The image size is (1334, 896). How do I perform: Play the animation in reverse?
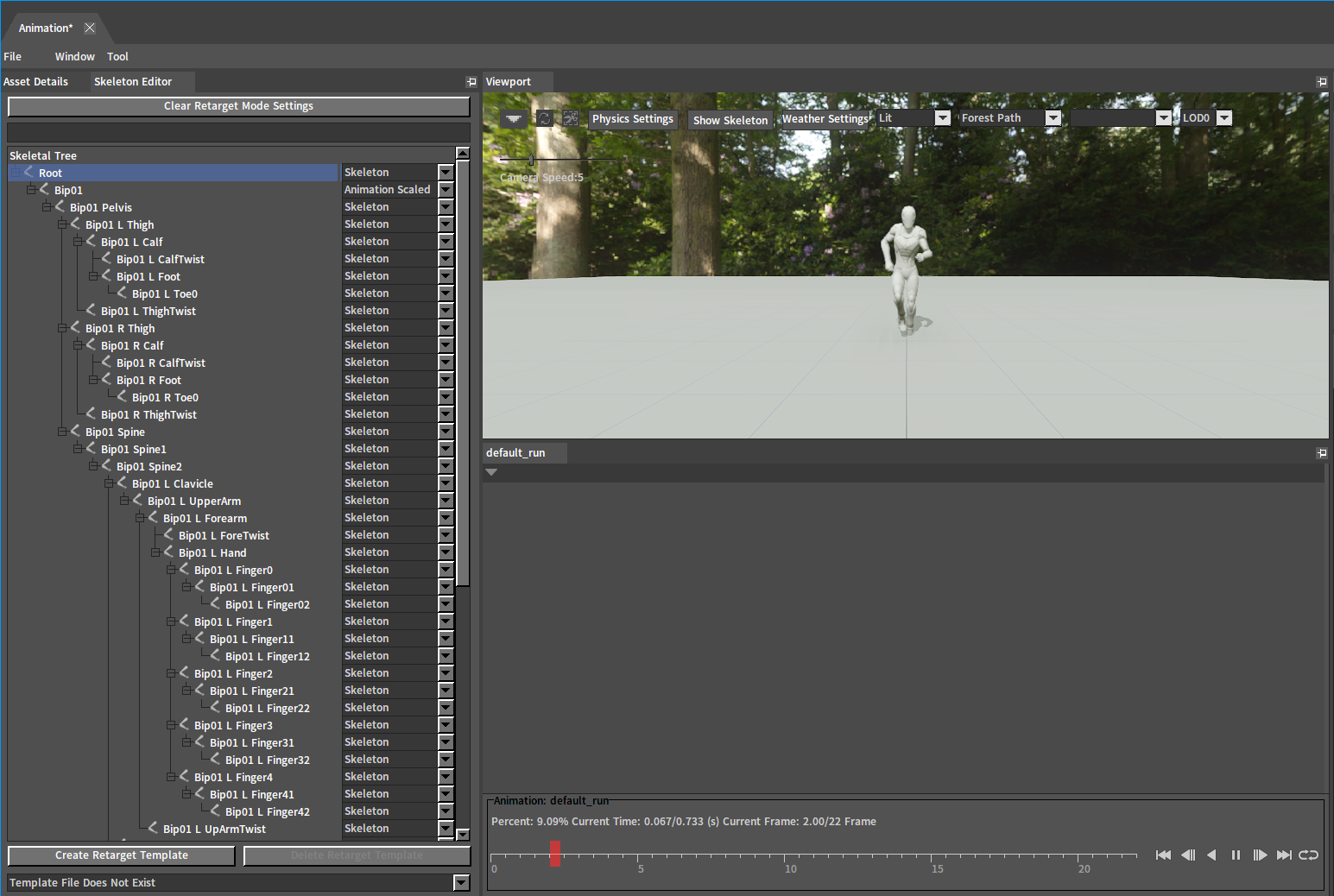1211,855
